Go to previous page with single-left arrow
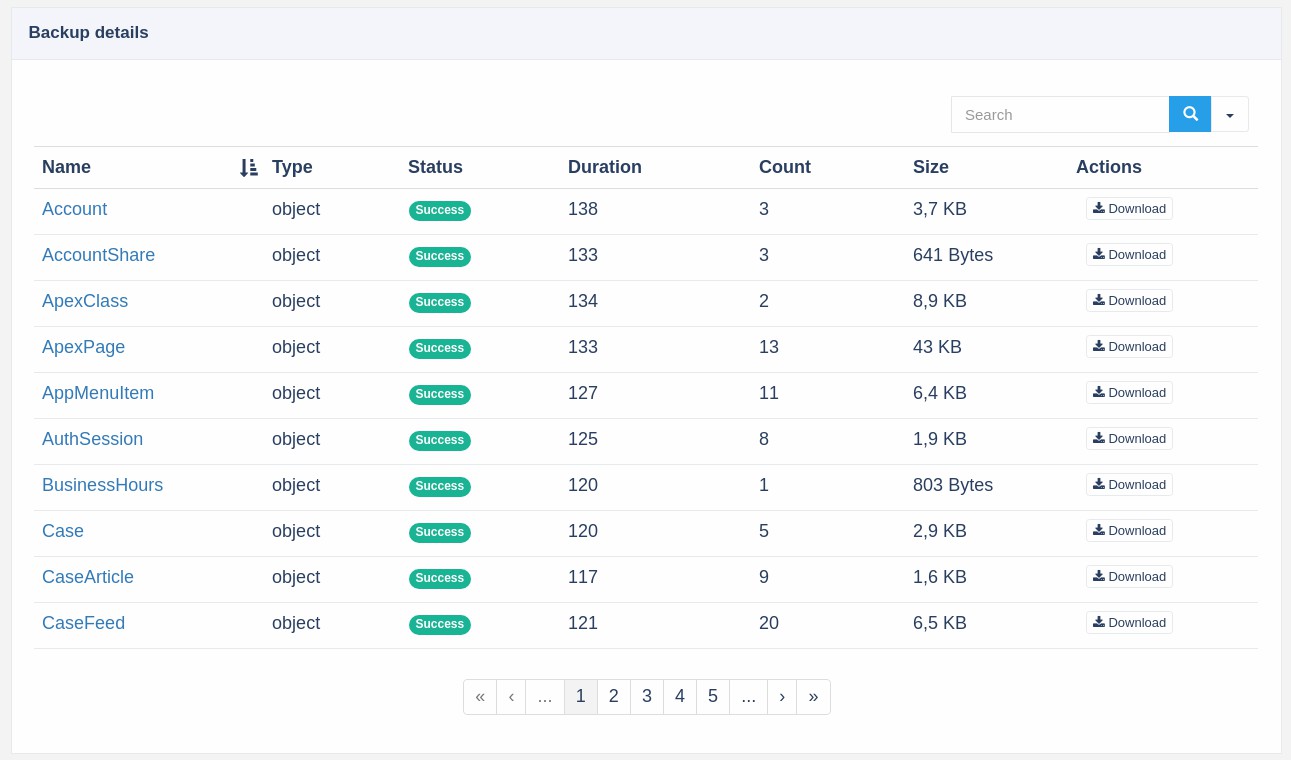The width and height of the screenshot is (1291, 760). point(511,697)
